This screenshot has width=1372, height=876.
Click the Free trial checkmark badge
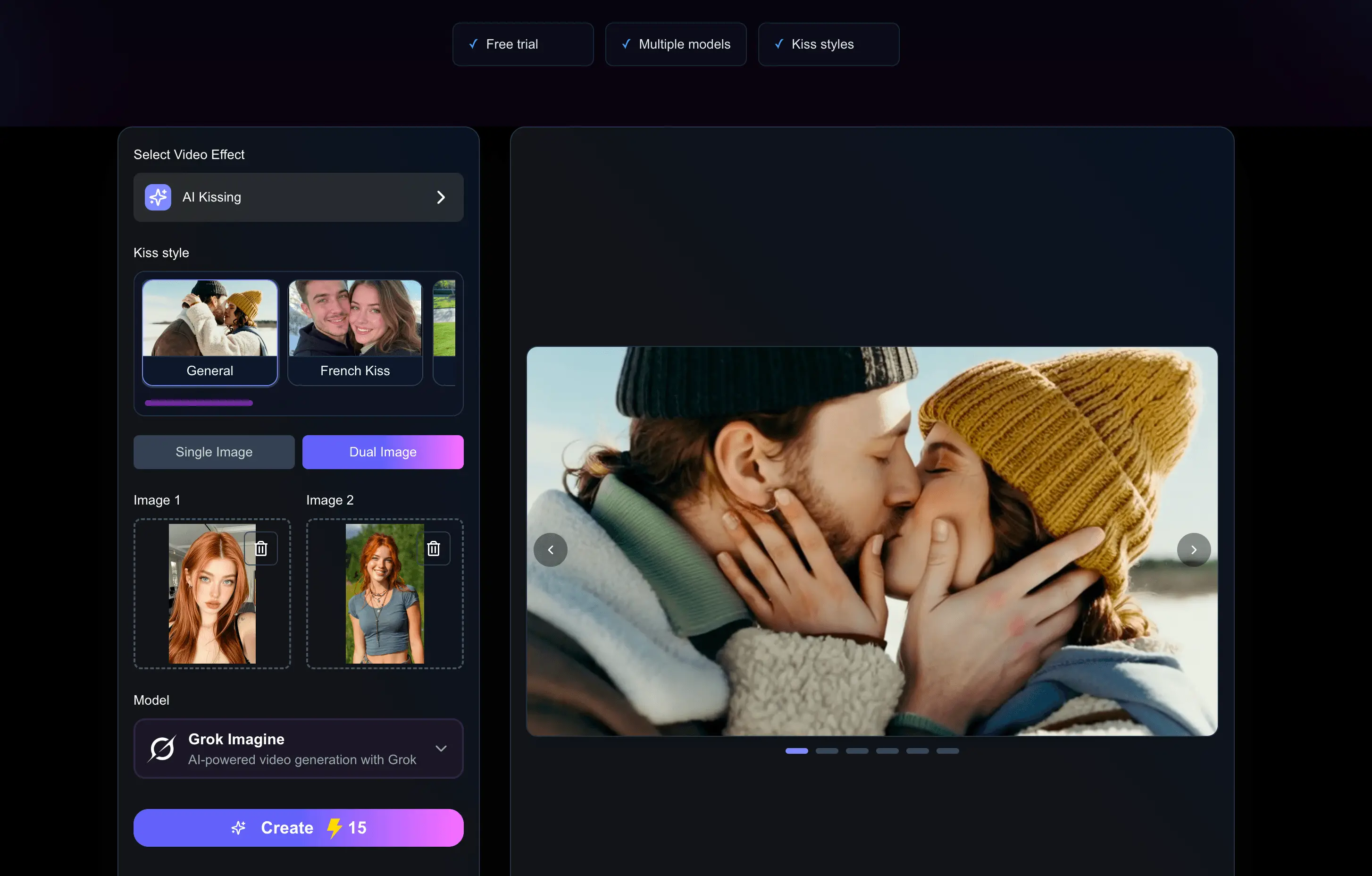click(522, 44)
